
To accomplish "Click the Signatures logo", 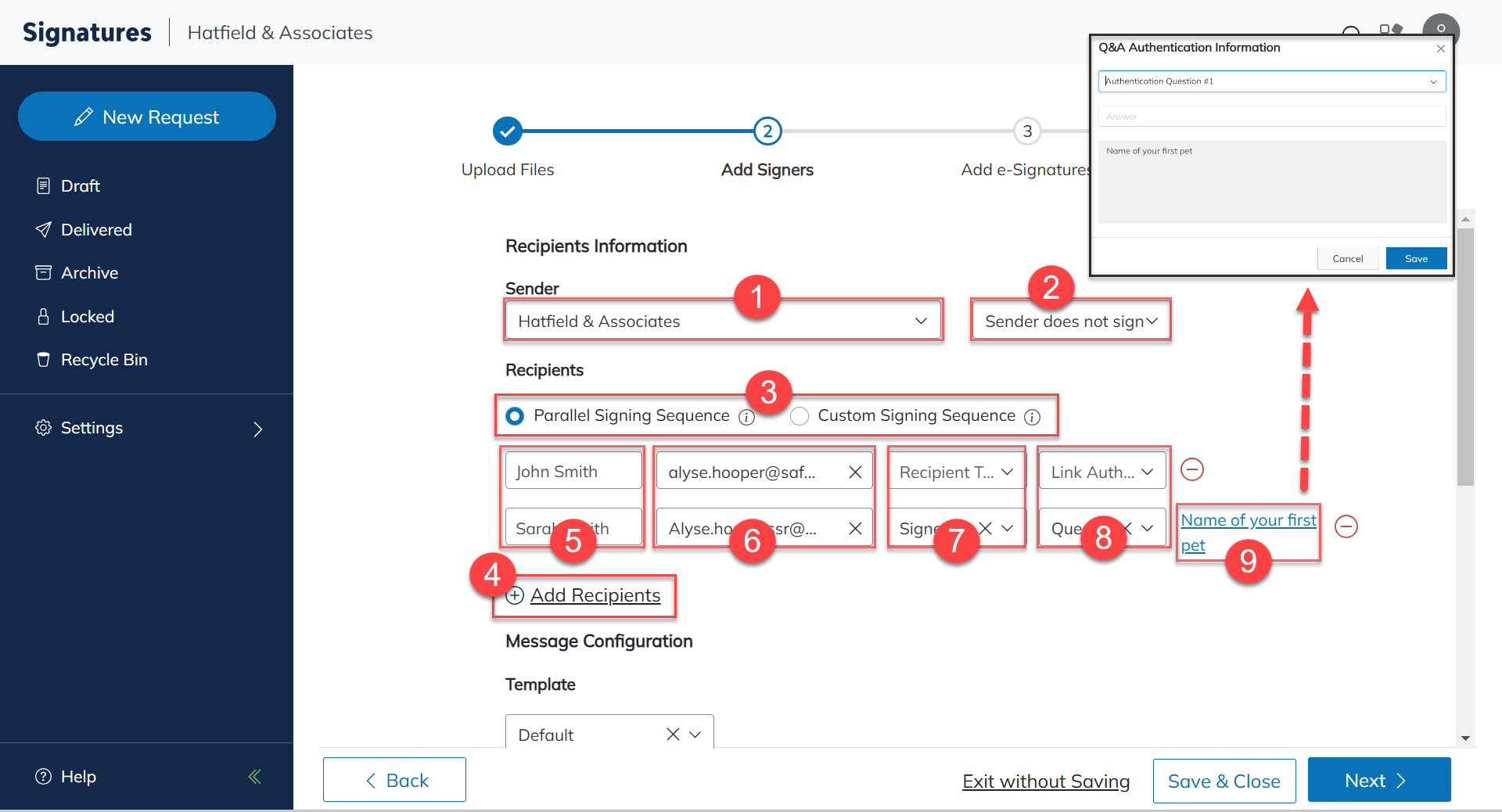I will 87,33.
